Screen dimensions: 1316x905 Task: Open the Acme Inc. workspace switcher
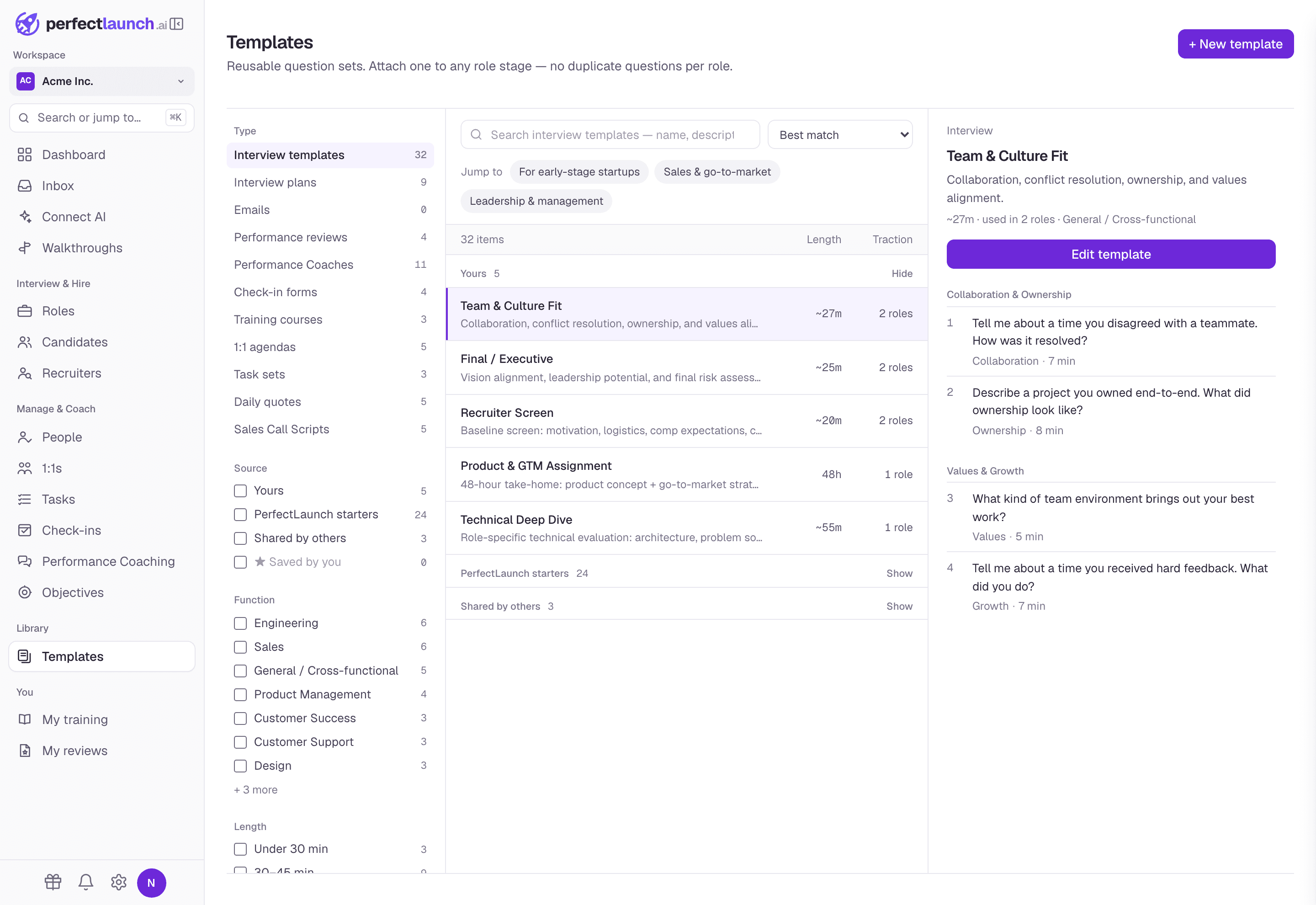pyautogui.click(x=102, y=81)
